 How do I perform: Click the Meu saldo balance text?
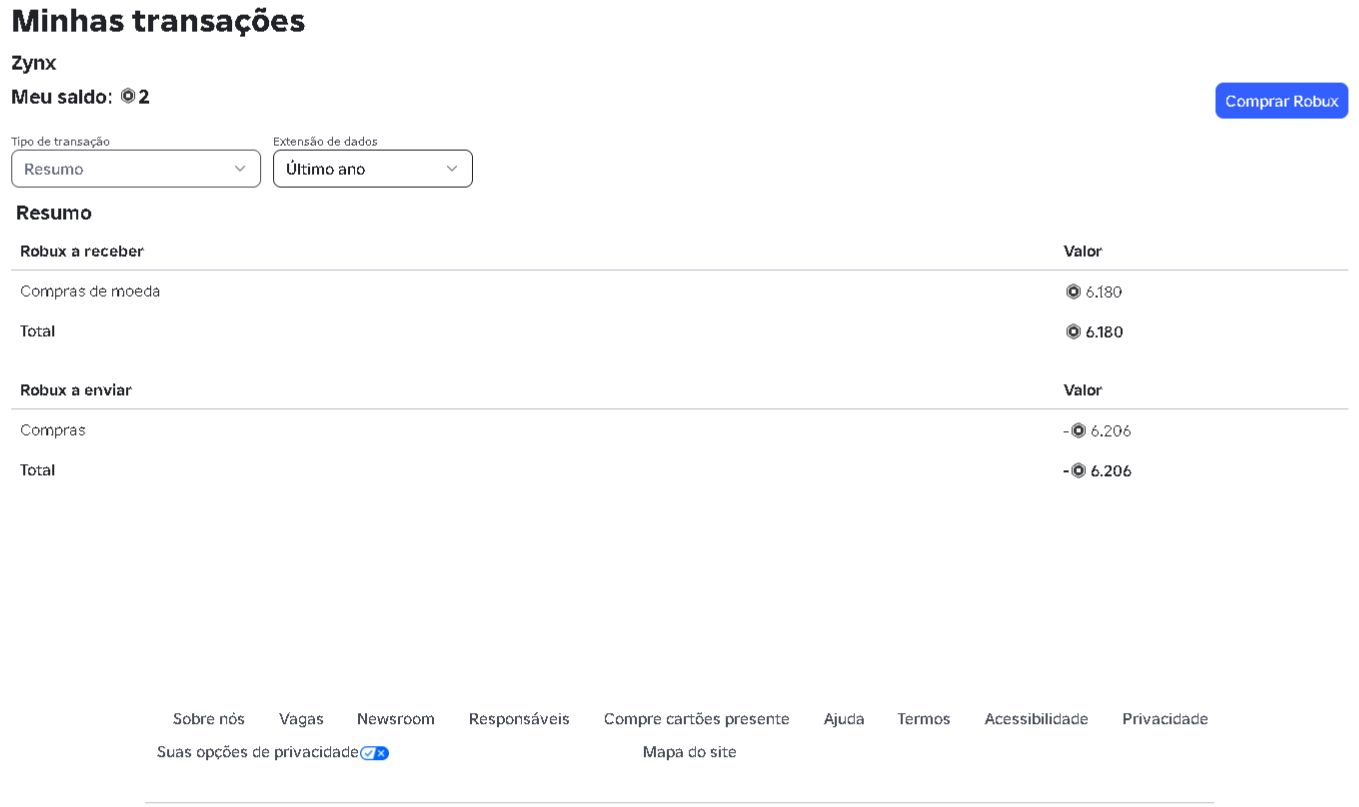80,97
